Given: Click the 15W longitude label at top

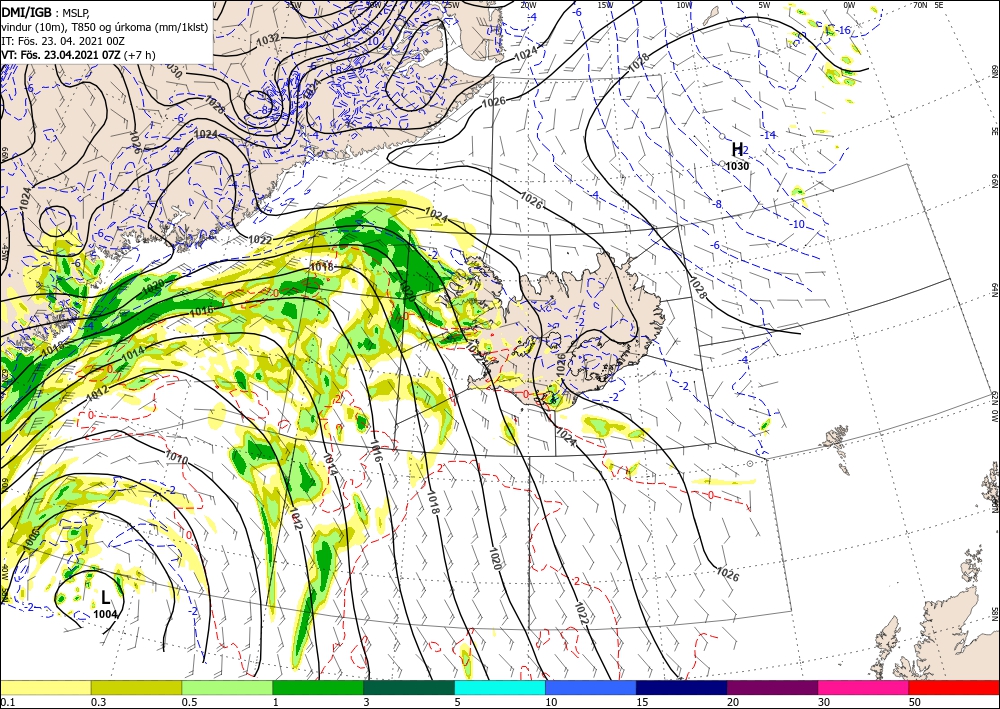Looking at the screenshot, I should 605,5.
